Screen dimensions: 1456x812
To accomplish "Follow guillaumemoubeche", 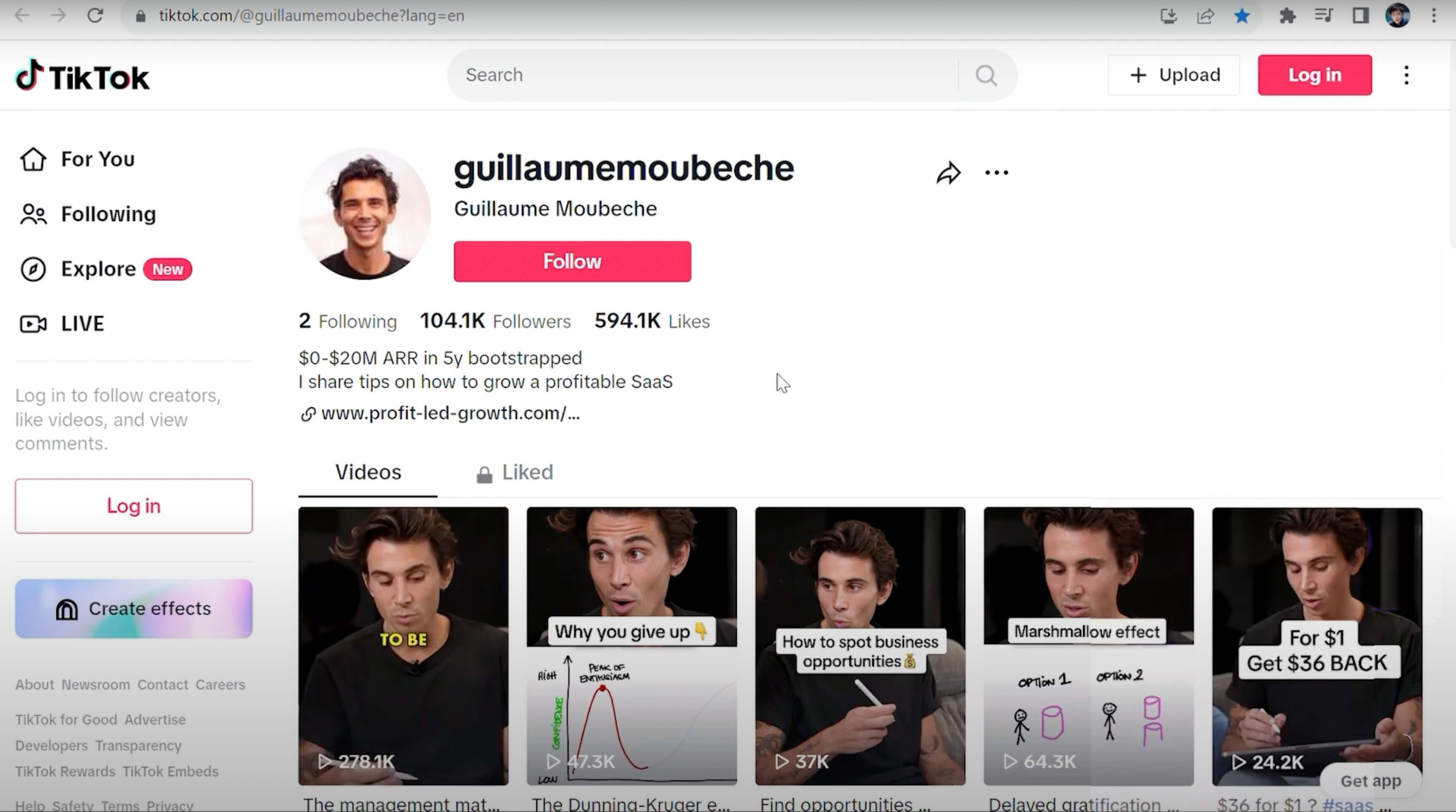I will click(572, 262).
